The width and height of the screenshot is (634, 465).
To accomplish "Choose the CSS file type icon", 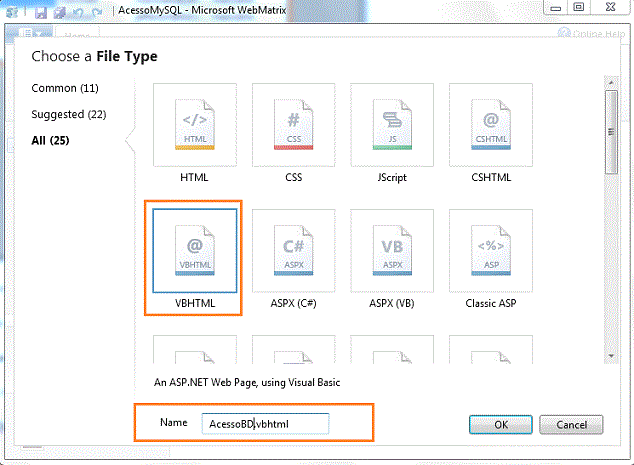I will [x=294, y=125].
